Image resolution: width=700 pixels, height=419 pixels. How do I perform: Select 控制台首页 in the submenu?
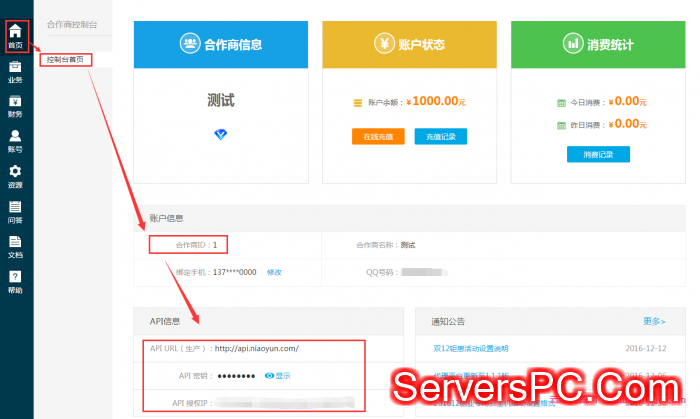[68, 60]
